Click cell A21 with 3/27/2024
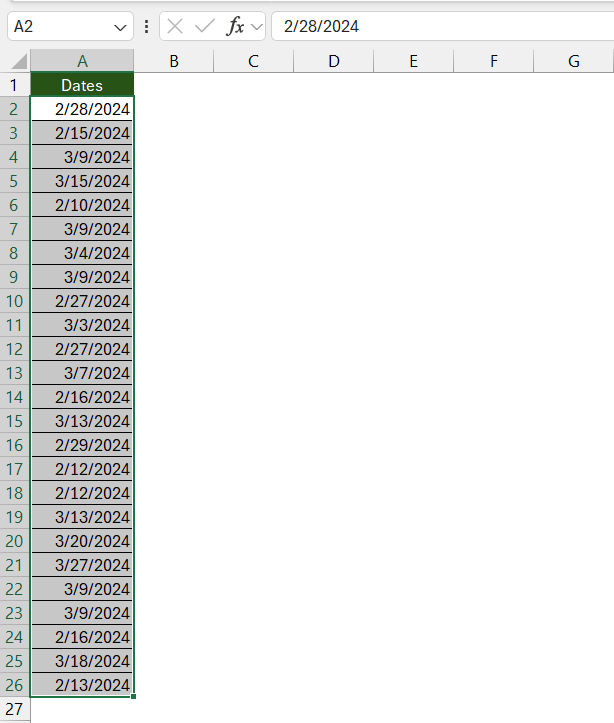Image resolution: width=614 pixels, height=723 pixels. tap(82, 565)
